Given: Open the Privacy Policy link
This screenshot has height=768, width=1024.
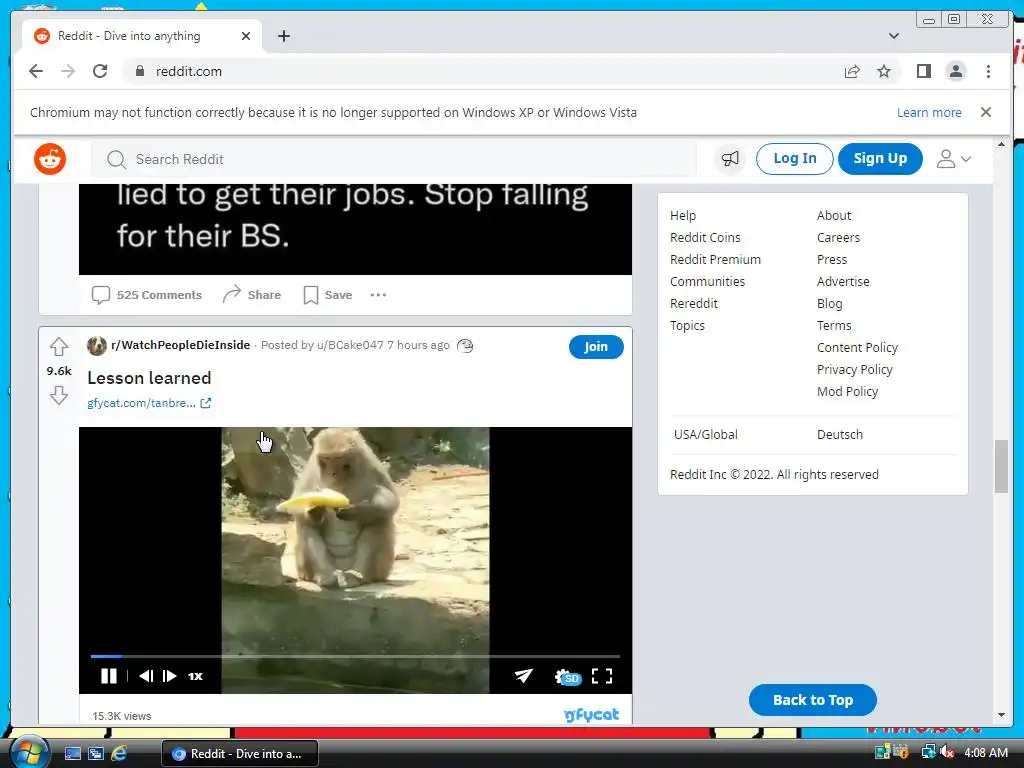Looking at the screenshot, I should click(x=854, y=370).
